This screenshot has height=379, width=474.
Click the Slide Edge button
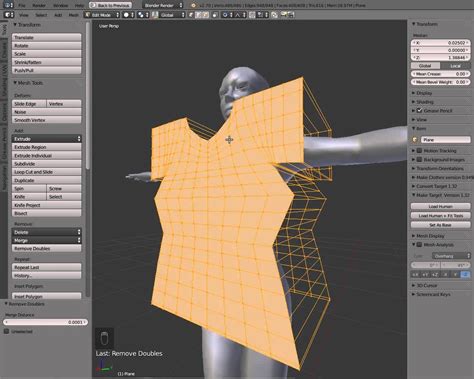(x=29, y=104)
